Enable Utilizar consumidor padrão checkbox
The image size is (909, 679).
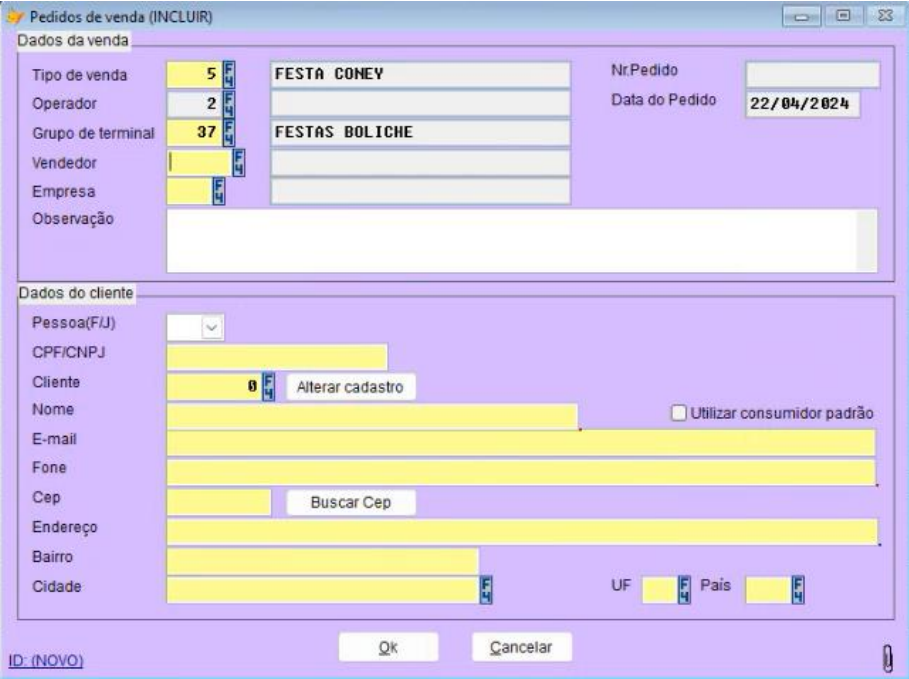click(680, 412)
